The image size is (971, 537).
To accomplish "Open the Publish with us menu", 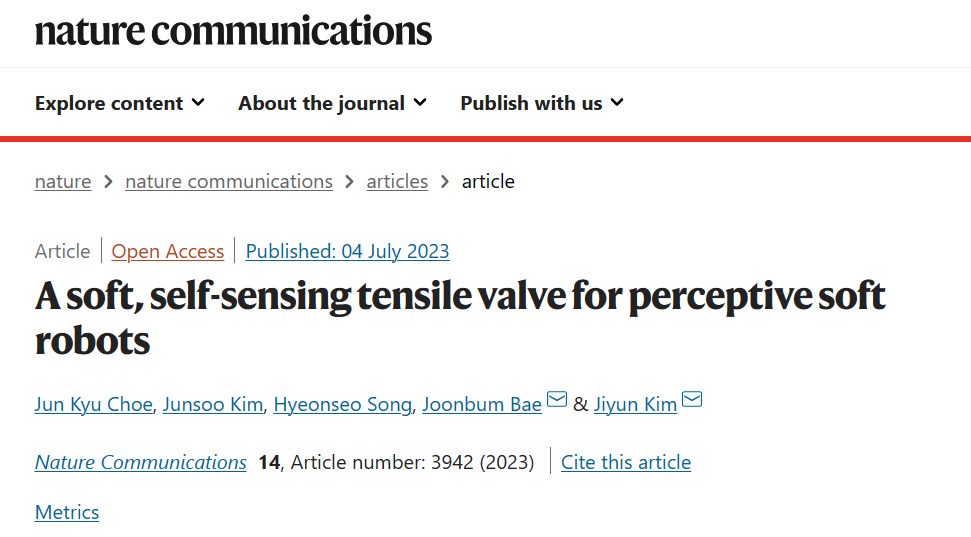I will 542,103.
